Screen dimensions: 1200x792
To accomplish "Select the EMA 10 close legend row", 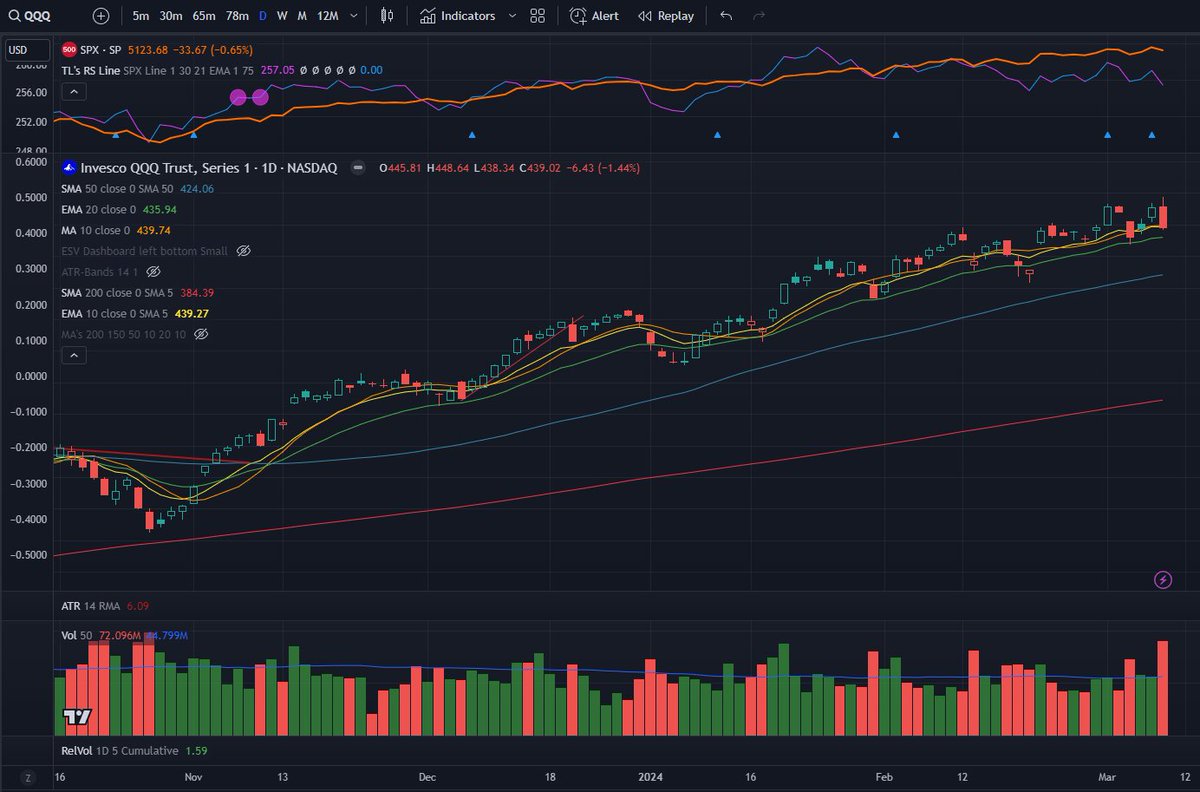I will 135,313.
